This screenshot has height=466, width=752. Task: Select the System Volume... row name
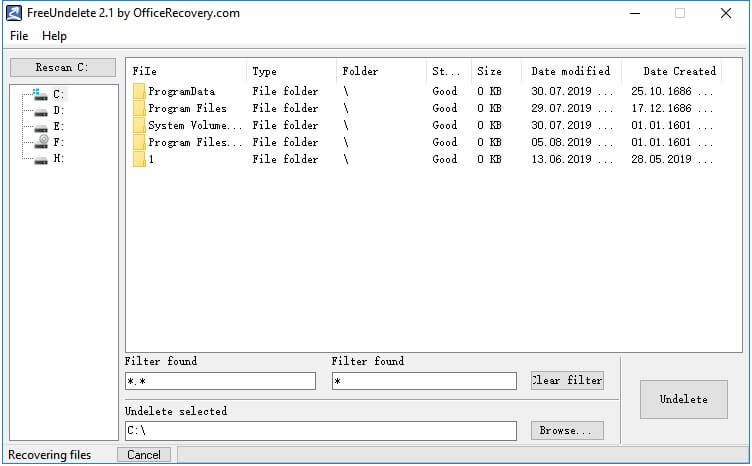(195, 126)
